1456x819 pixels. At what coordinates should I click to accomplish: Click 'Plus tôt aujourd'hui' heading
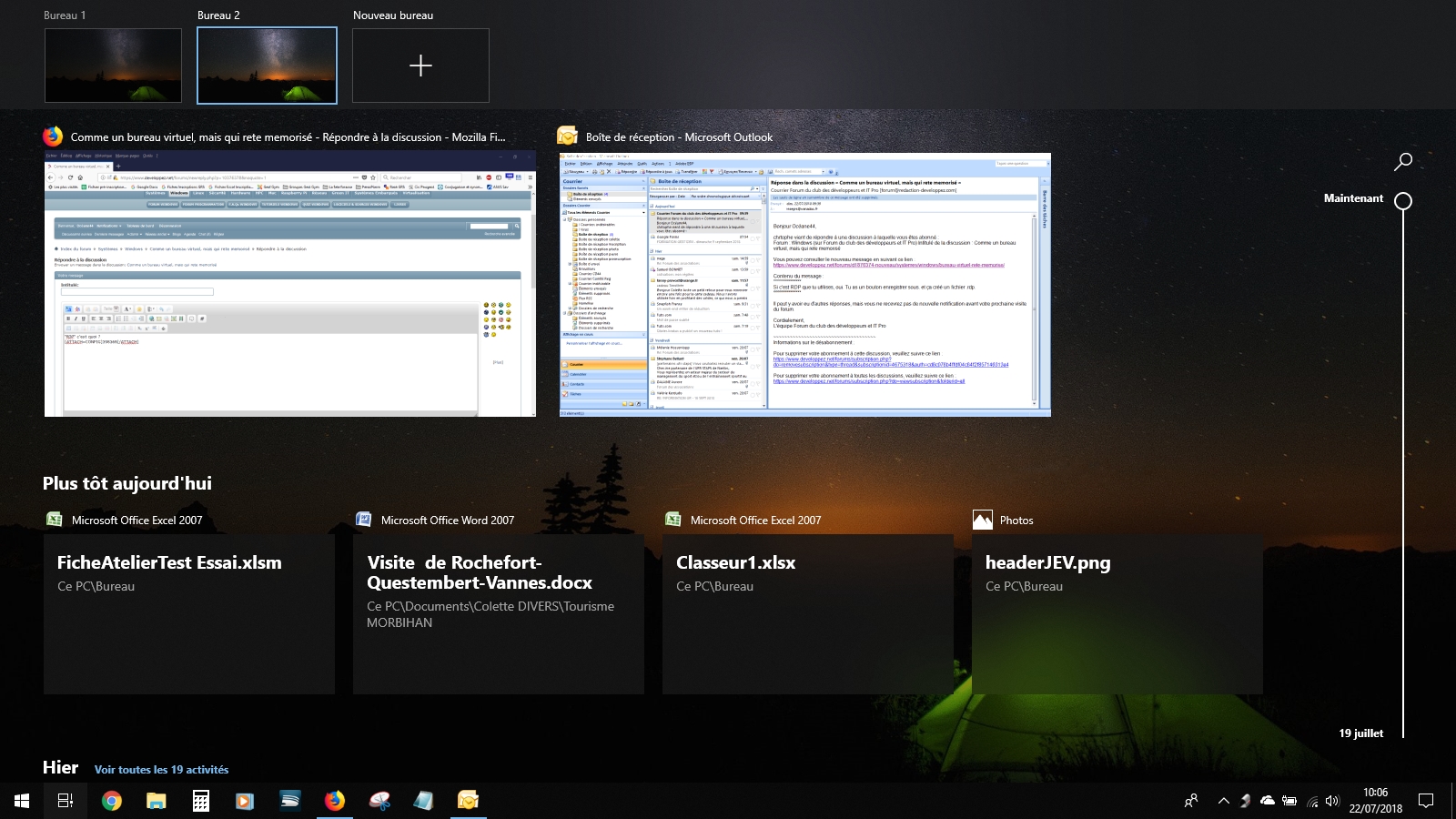pos(127,483)
